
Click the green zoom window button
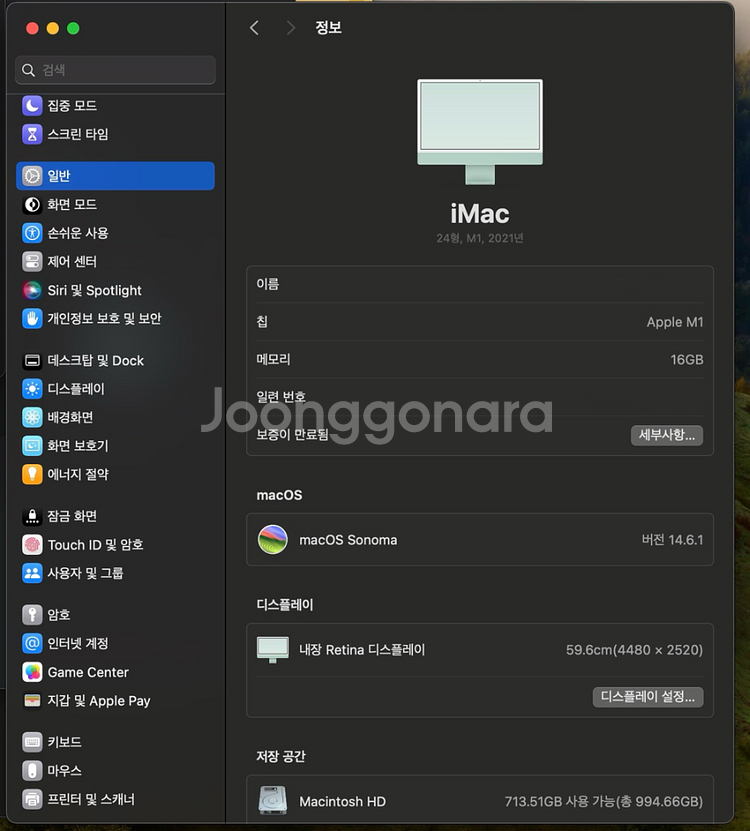click(73, 28)
